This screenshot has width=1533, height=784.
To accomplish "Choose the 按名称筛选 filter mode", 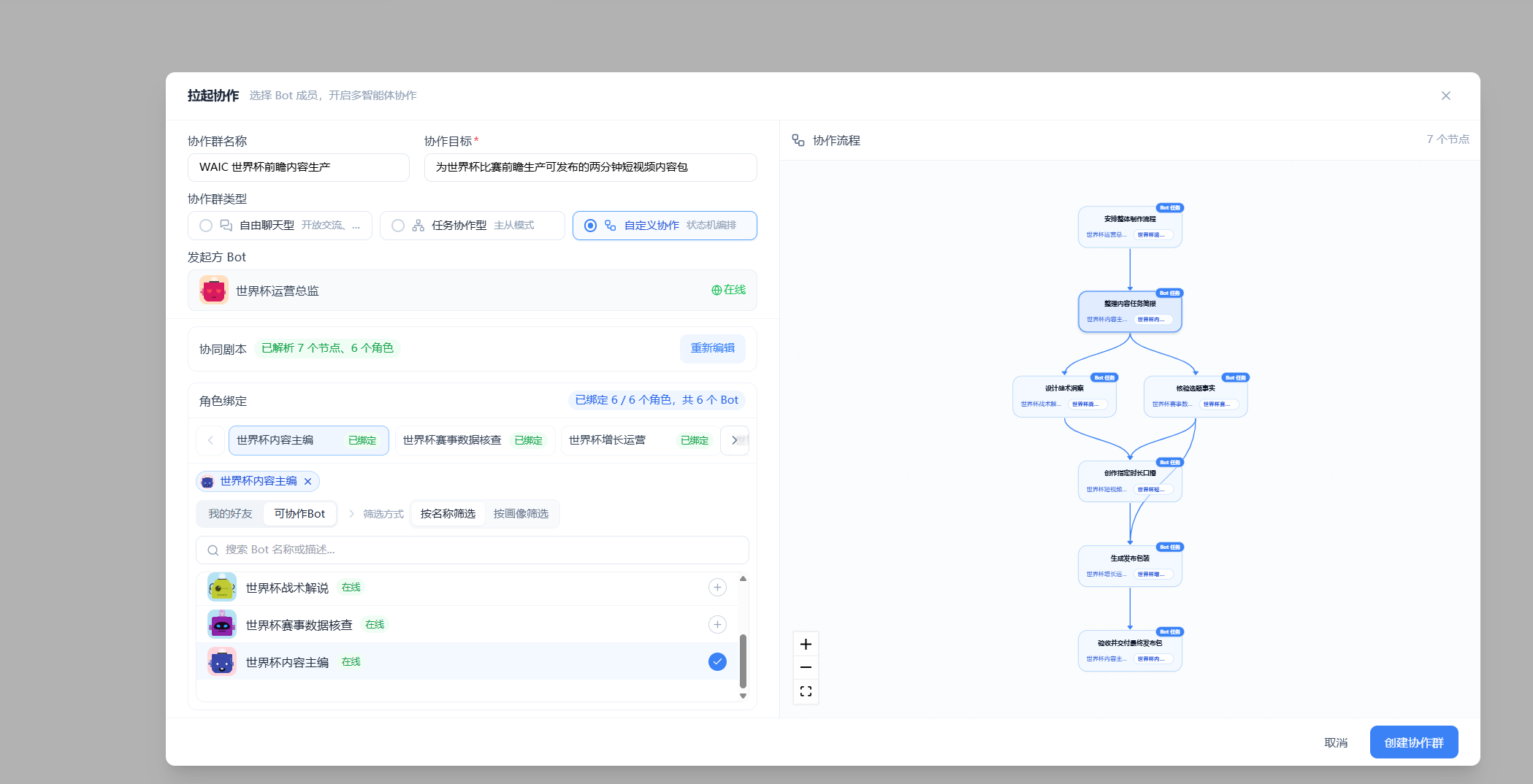I will point(448,514).
